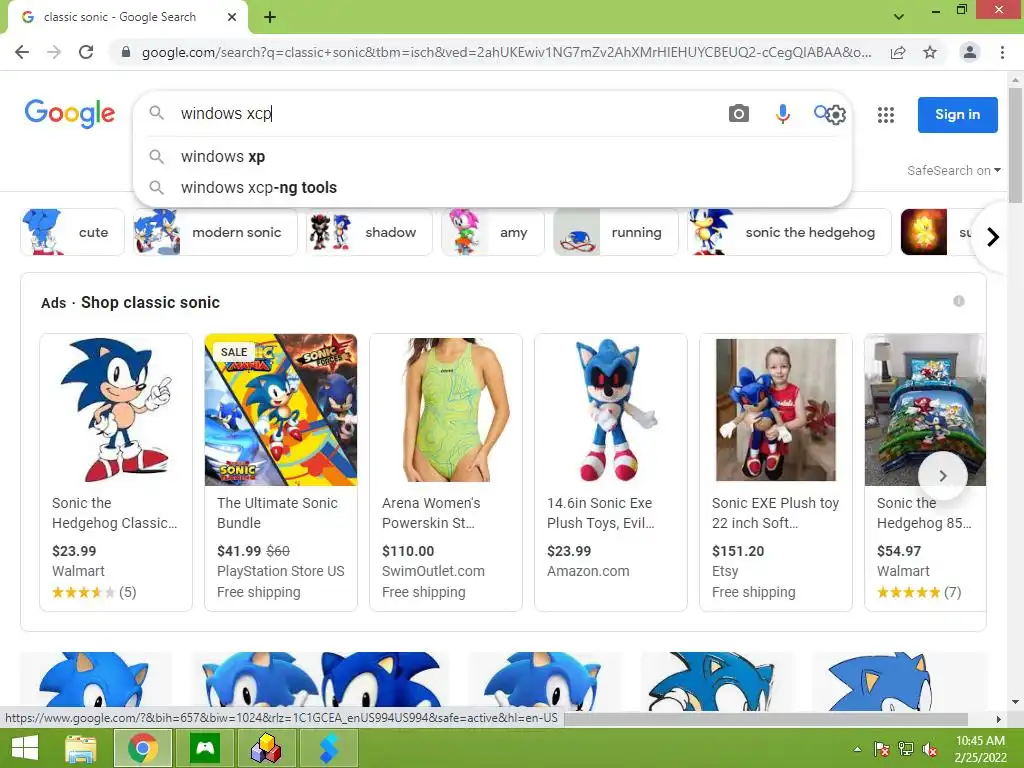Open Arena Women's Powerskin swimsuit listing
The width and height of the screenshot is (1024, 768).
tap(446, 472)
